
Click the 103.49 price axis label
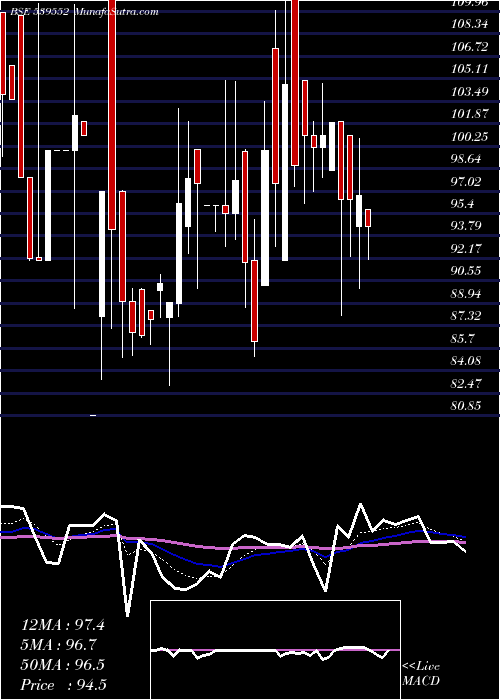coord(470,92)
